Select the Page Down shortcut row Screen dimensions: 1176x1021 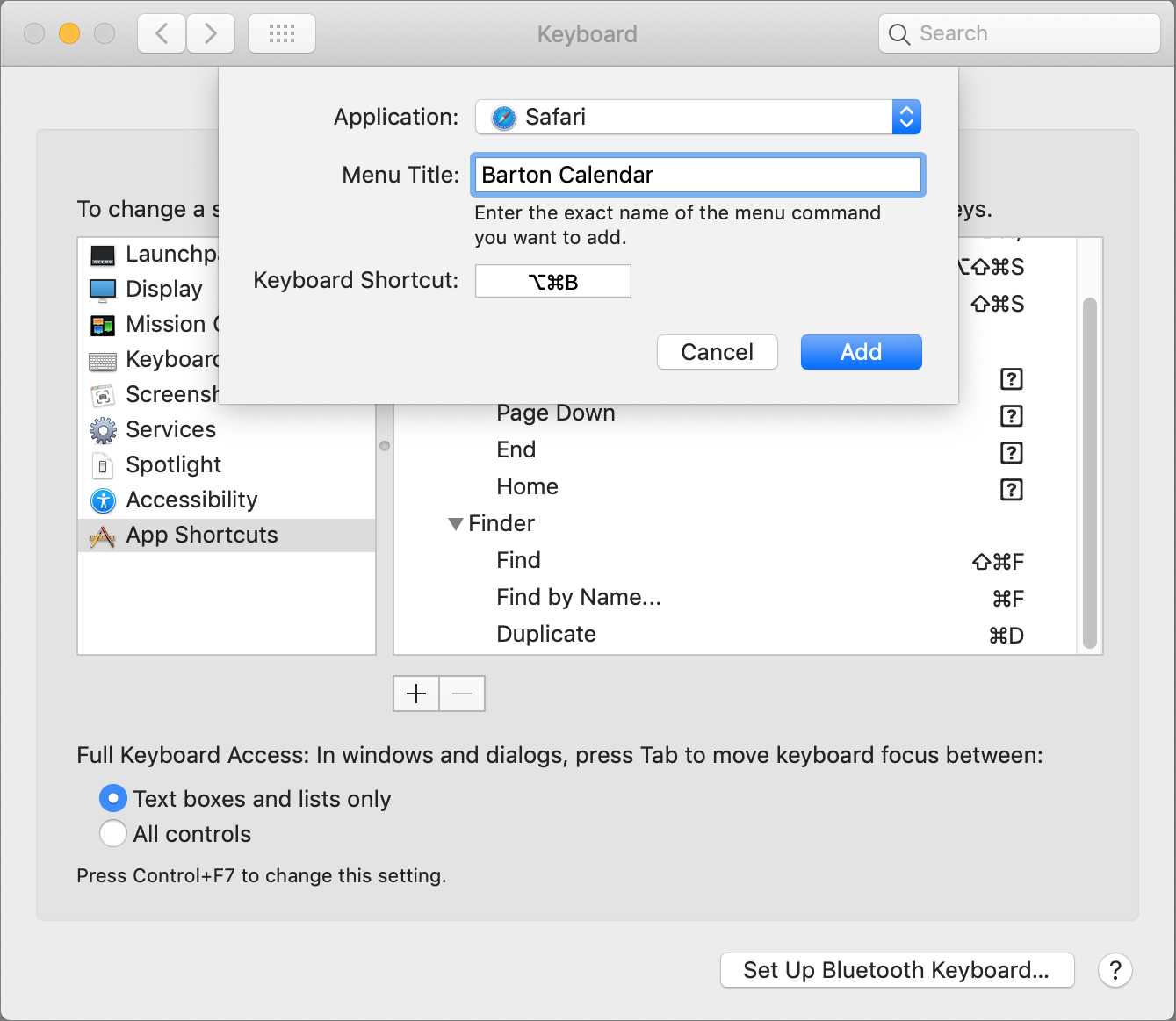click(735, 413)
